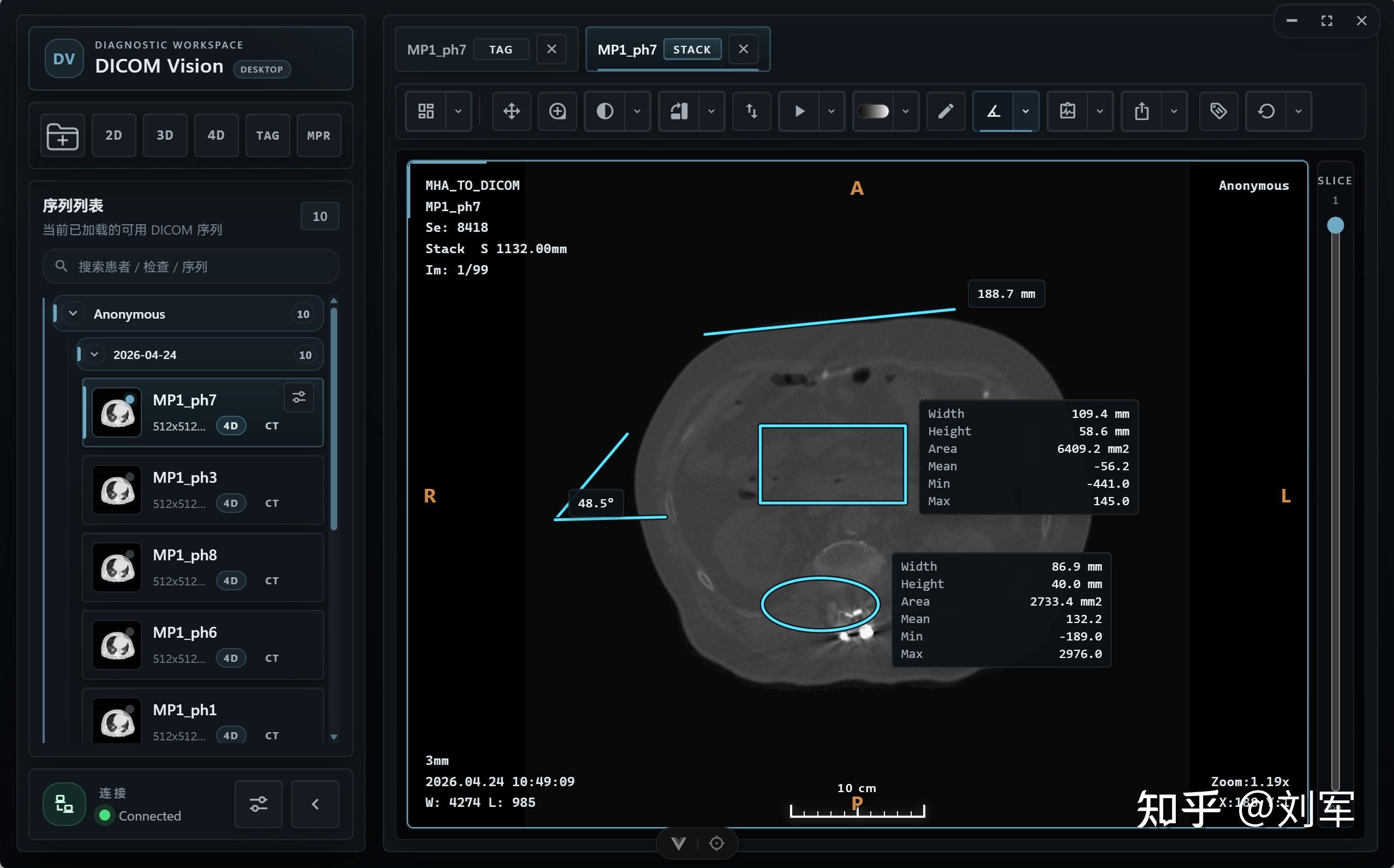Open sidebar settings sliders button
This screenshot has width=1394, height=868.
click(x=259, y=804)
